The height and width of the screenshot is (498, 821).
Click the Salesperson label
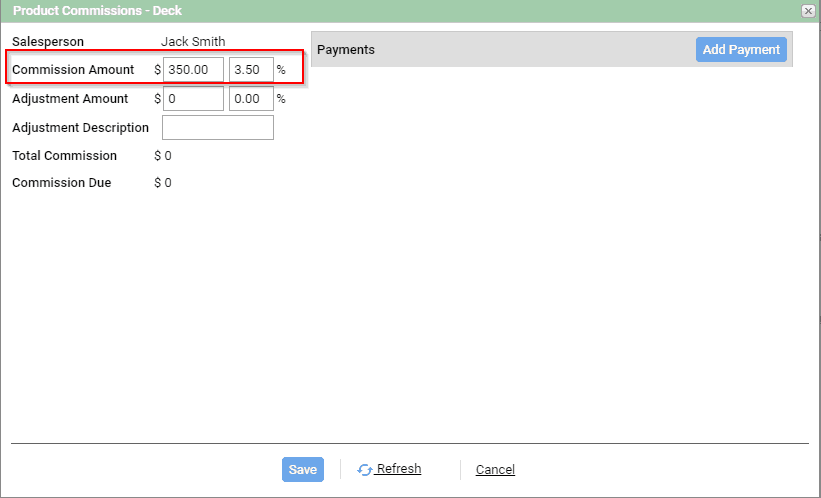(x=48, y=42)
